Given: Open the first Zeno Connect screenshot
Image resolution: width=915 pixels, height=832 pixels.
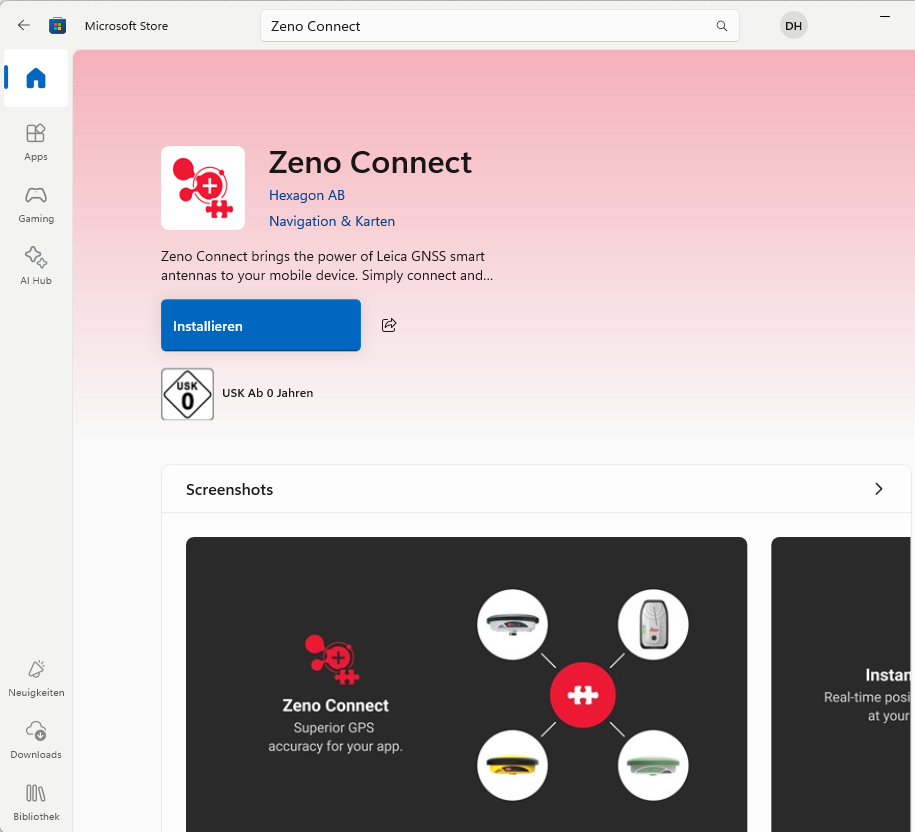Looking at the screenshot, I should (466, 684).
